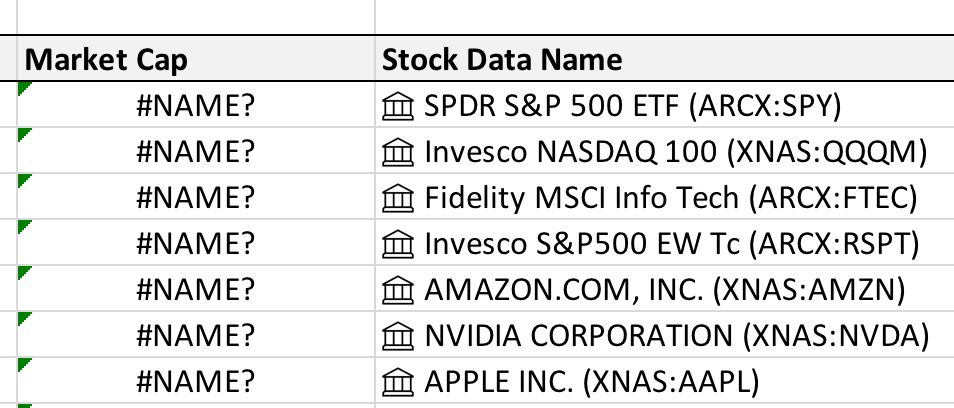
Task: Select the Market Cap header cell
Action: click(x=196, y=59)
